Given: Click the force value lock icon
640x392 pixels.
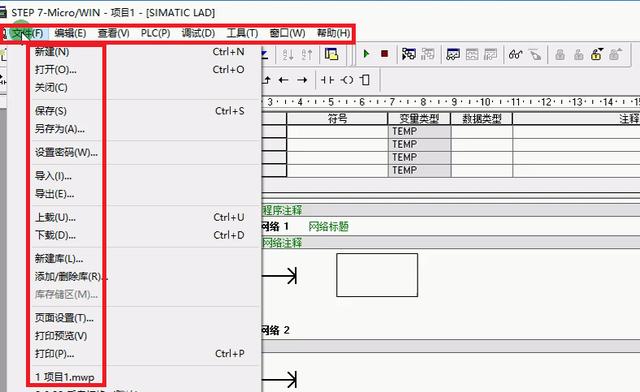Looking at the screenshot, I should [x=560, y=54].
